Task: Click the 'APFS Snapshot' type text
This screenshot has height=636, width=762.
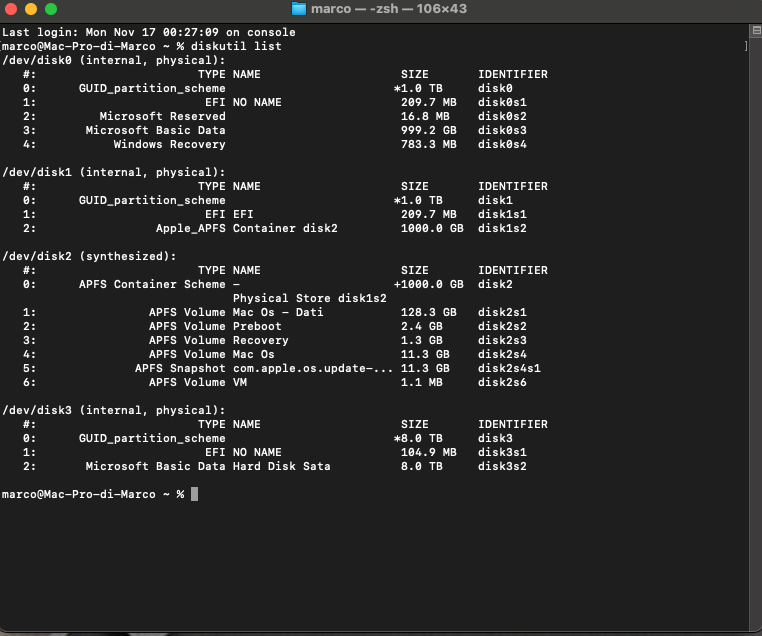Action: tap(180, 368)
